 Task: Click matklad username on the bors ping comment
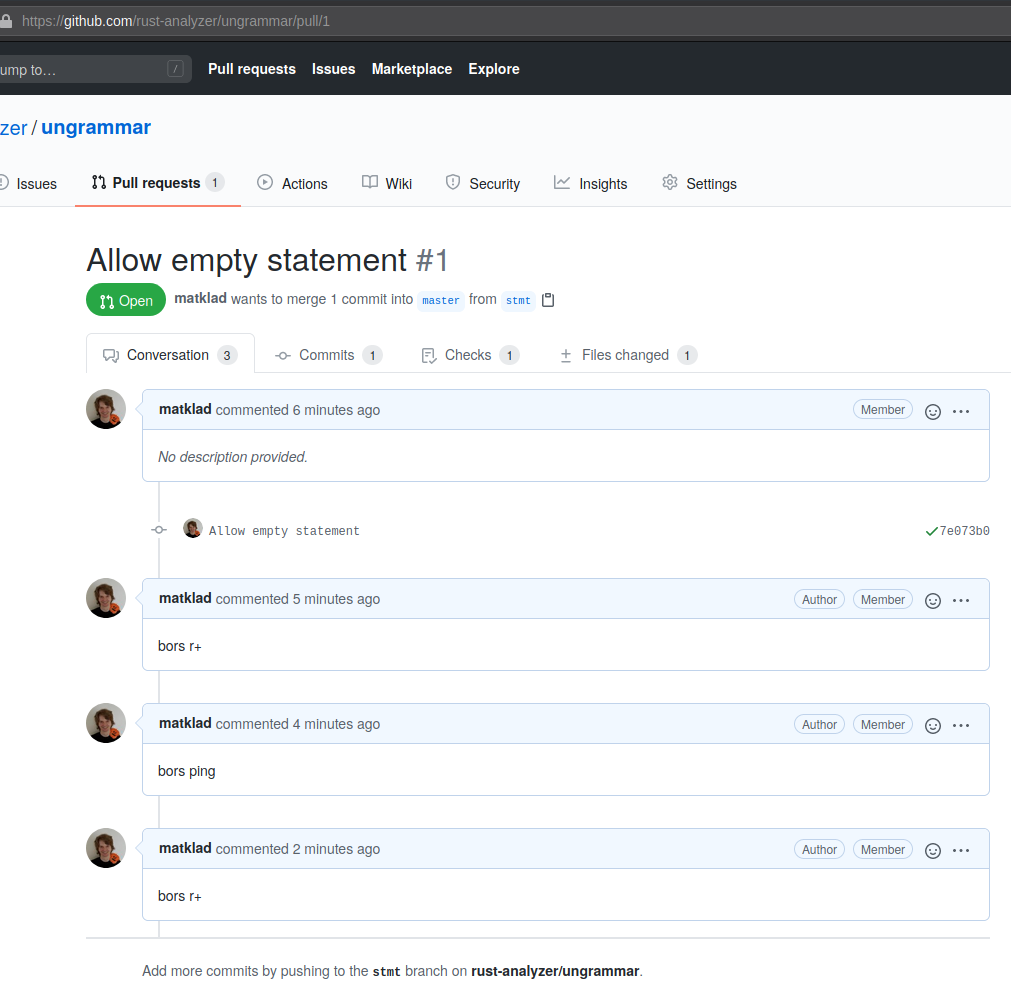click(185, 723)
